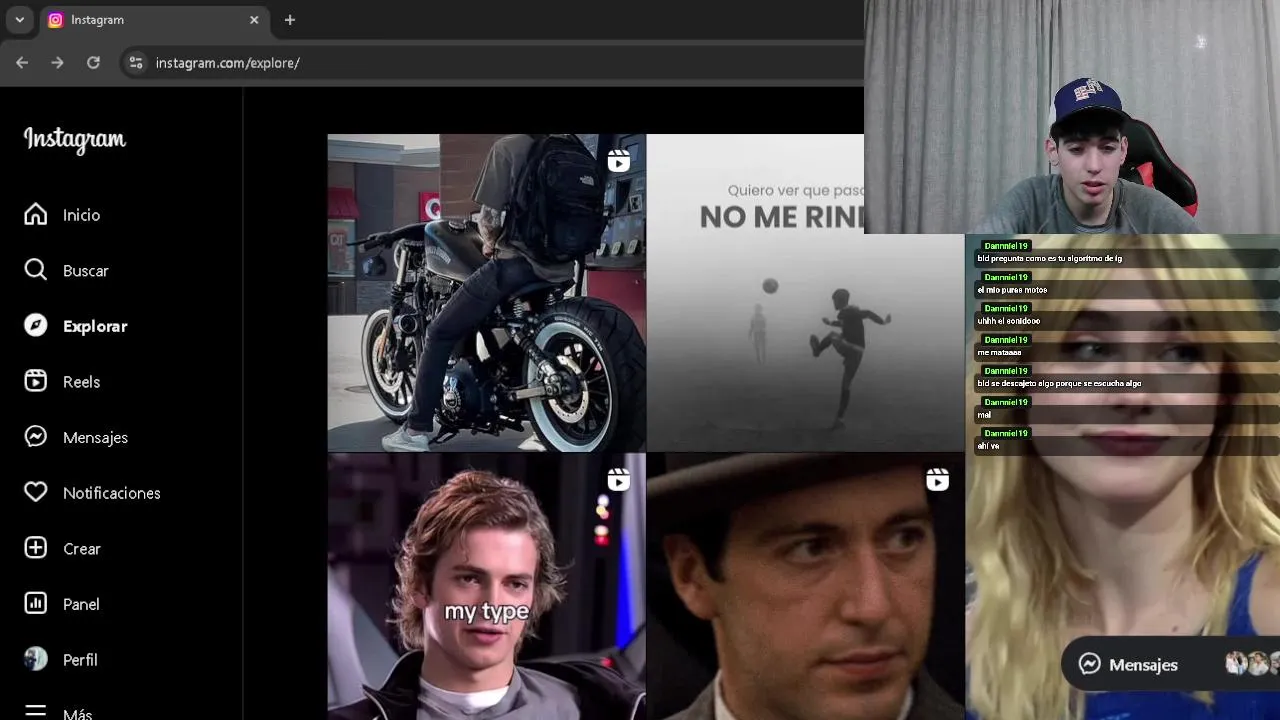The height and width of the screenshot is (720, 1280).
Task: Open the floating Mensajes button
Action: pos(1170,664)
